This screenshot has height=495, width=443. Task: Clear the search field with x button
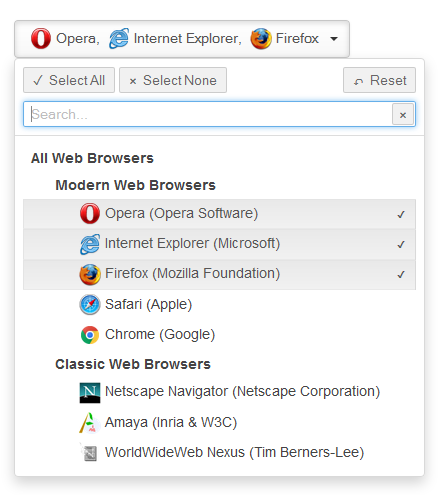coord(403,115)
